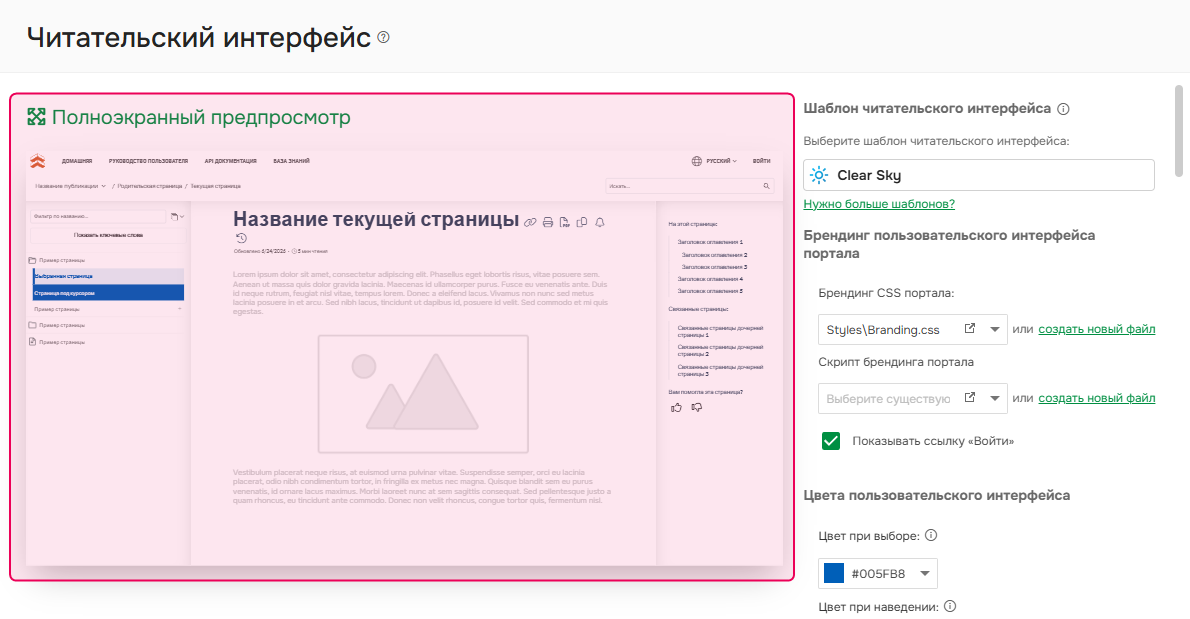Image resolution: width=1190 pixels, height=619 pixels.
Task: Toggle Показывать ссылку «Войти» checkbox
Action: pyautogui.click(x=831, y=441)
